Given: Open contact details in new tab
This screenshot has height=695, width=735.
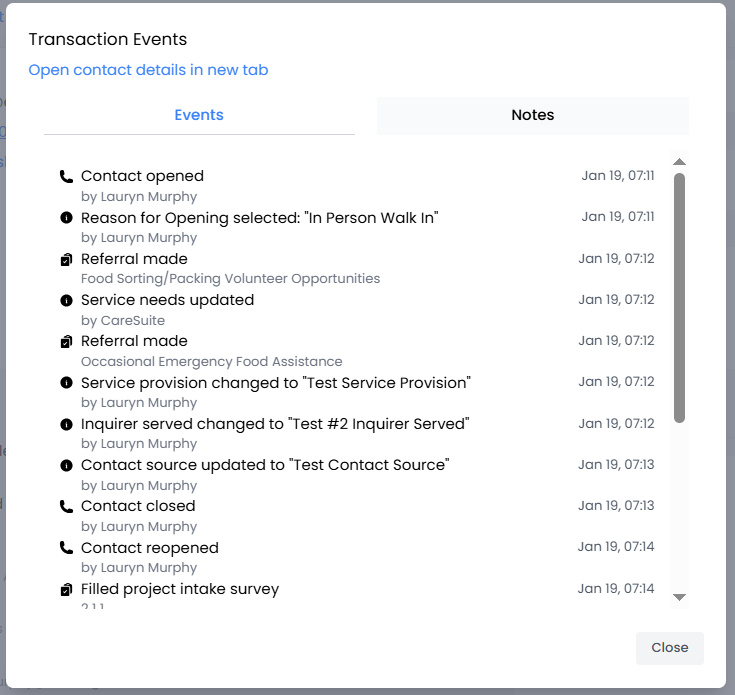Looking at the screenshot, I should click(148, 70).
